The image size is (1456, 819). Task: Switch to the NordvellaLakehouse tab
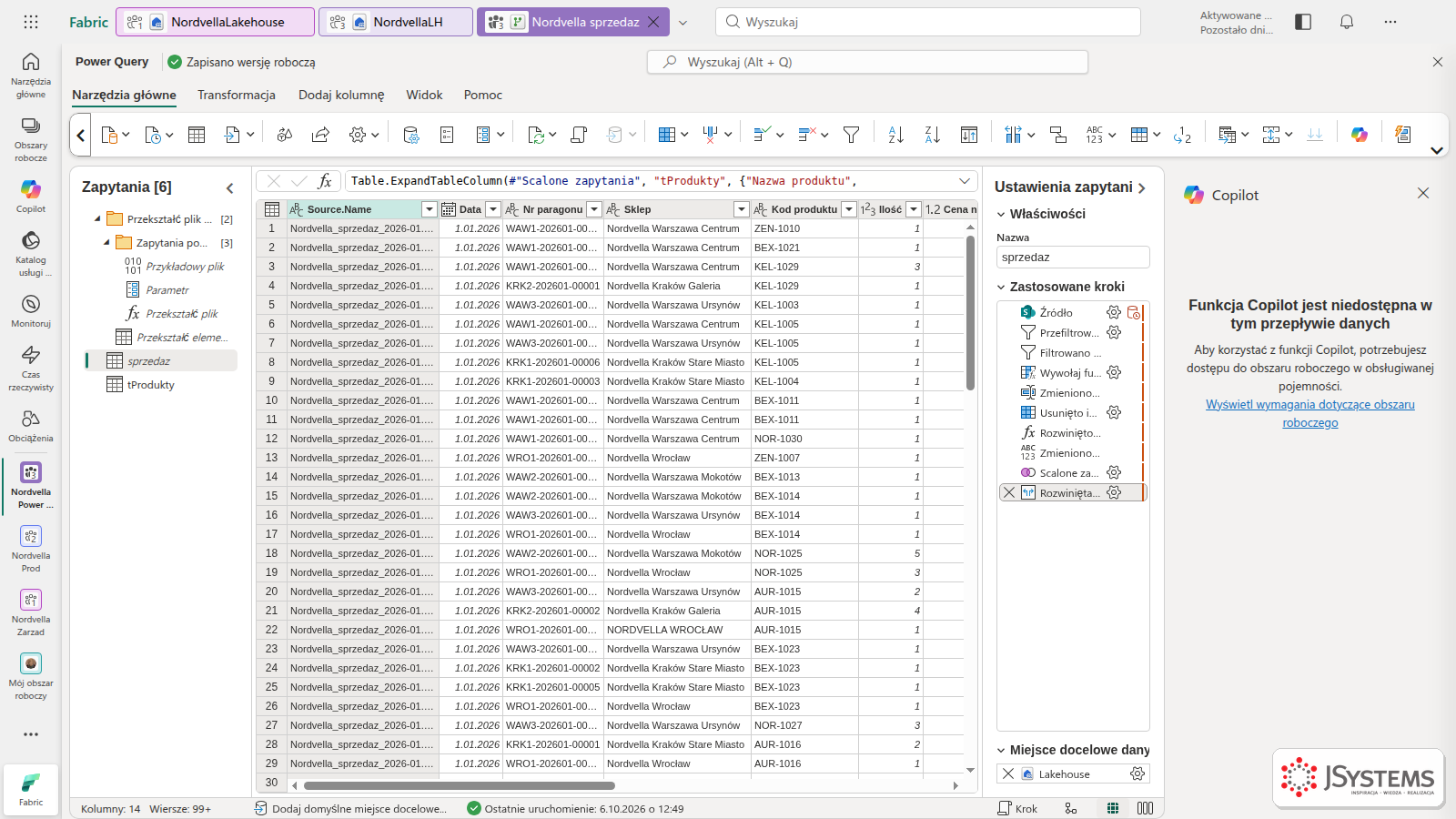(216, 22)
